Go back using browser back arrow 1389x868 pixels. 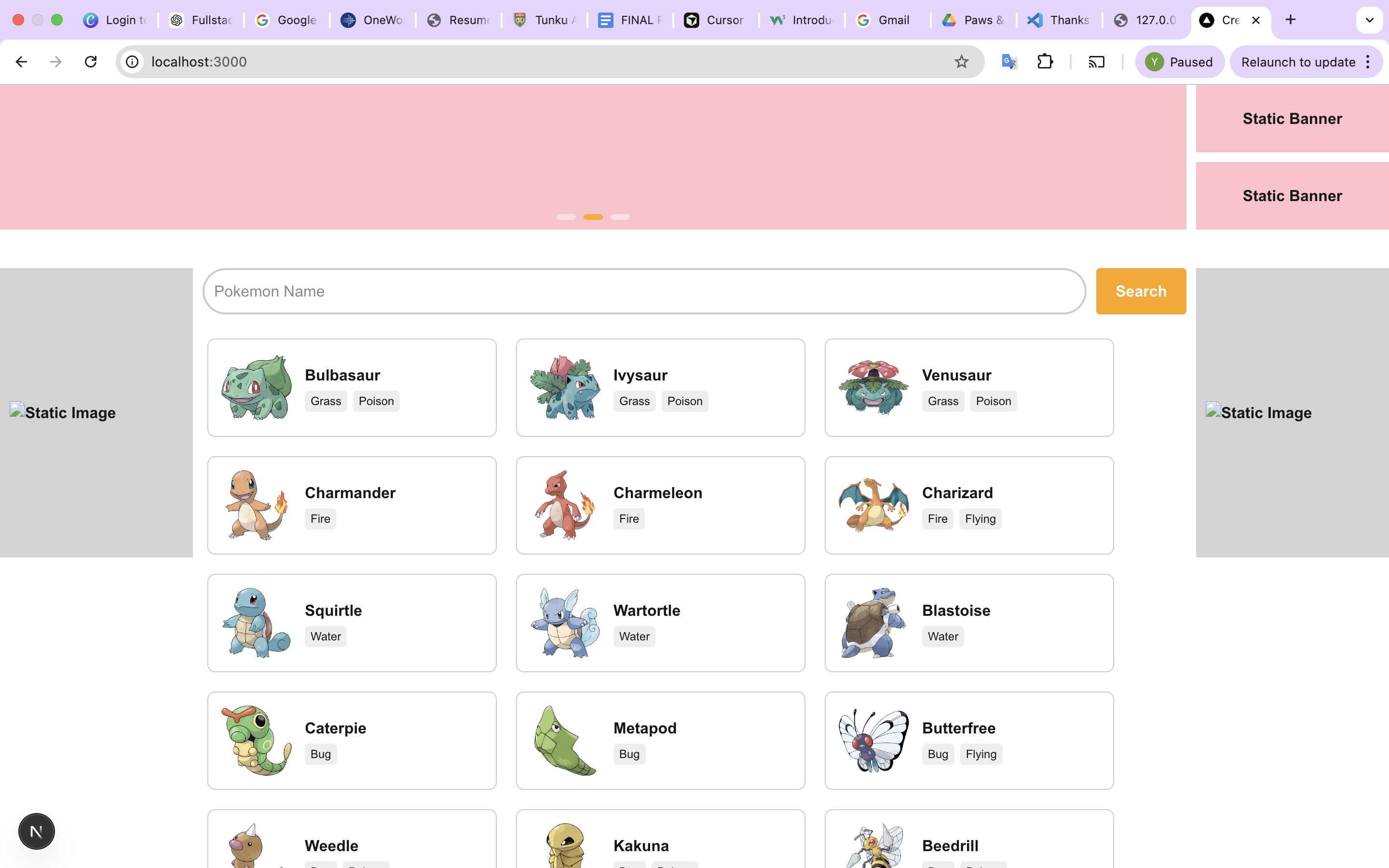coord(21,61)
